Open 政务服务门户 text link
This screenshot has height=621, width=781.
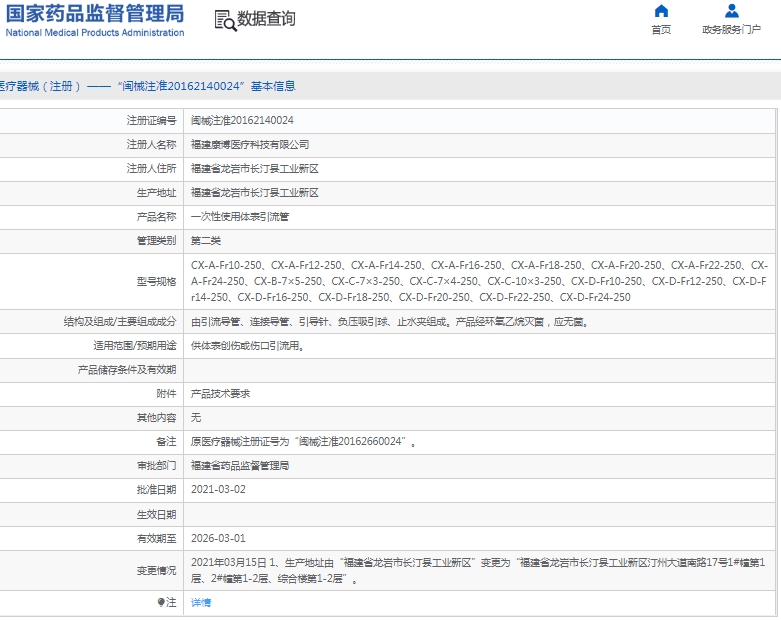pyautogui.click(x=732, y=30)
